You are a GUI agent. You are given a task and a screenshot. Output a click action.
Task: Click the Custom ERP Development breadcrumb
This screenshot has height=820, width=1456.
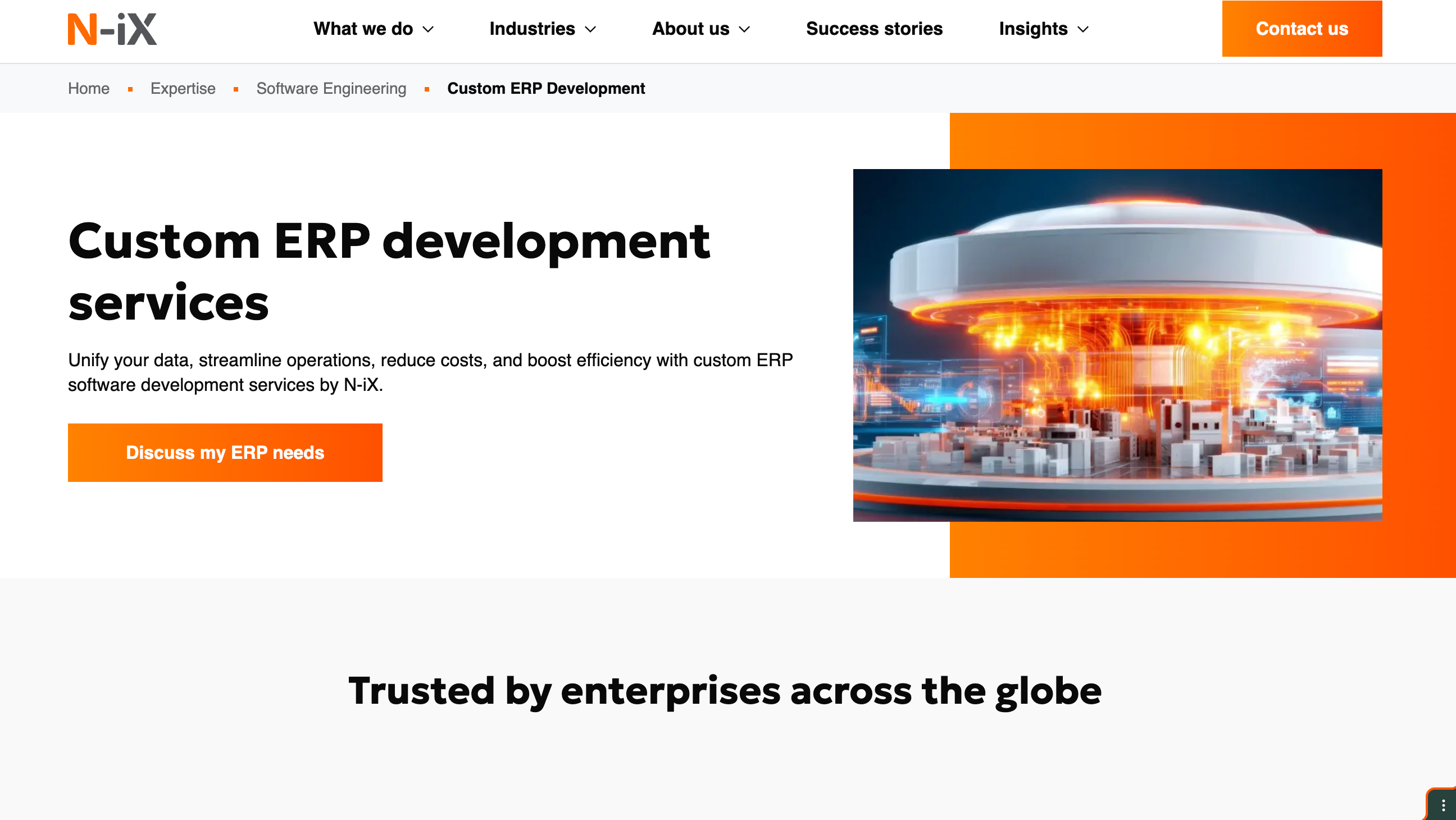click(x=545, y=89)
